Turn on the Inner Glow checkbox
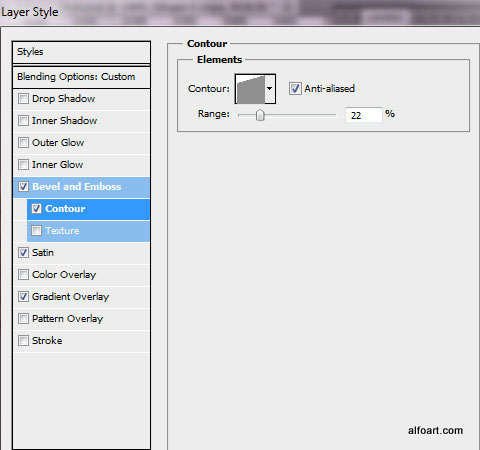 pos(23,165)
